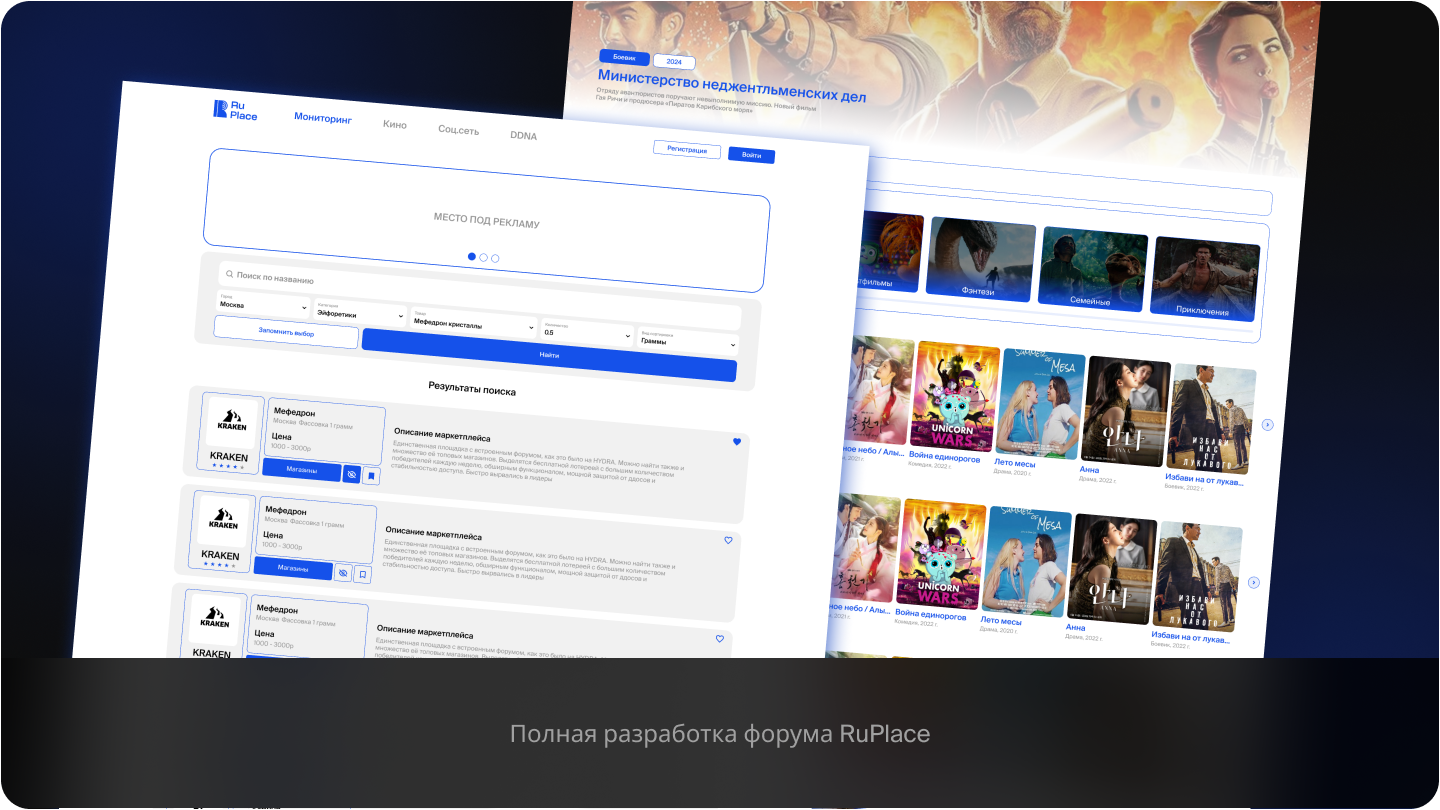This screenshot has width=1440, height=810.
Task: Open the Анна title link in the lower row
Action: [1075, 627]
